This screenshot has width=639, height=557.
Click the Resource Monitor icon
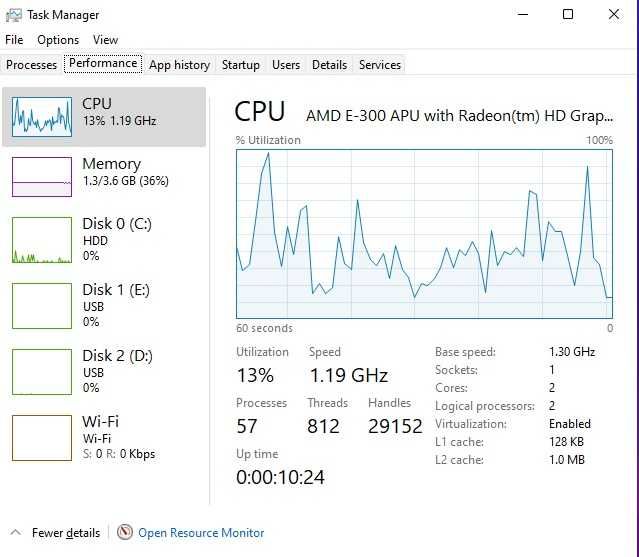(x=125, y=533)
